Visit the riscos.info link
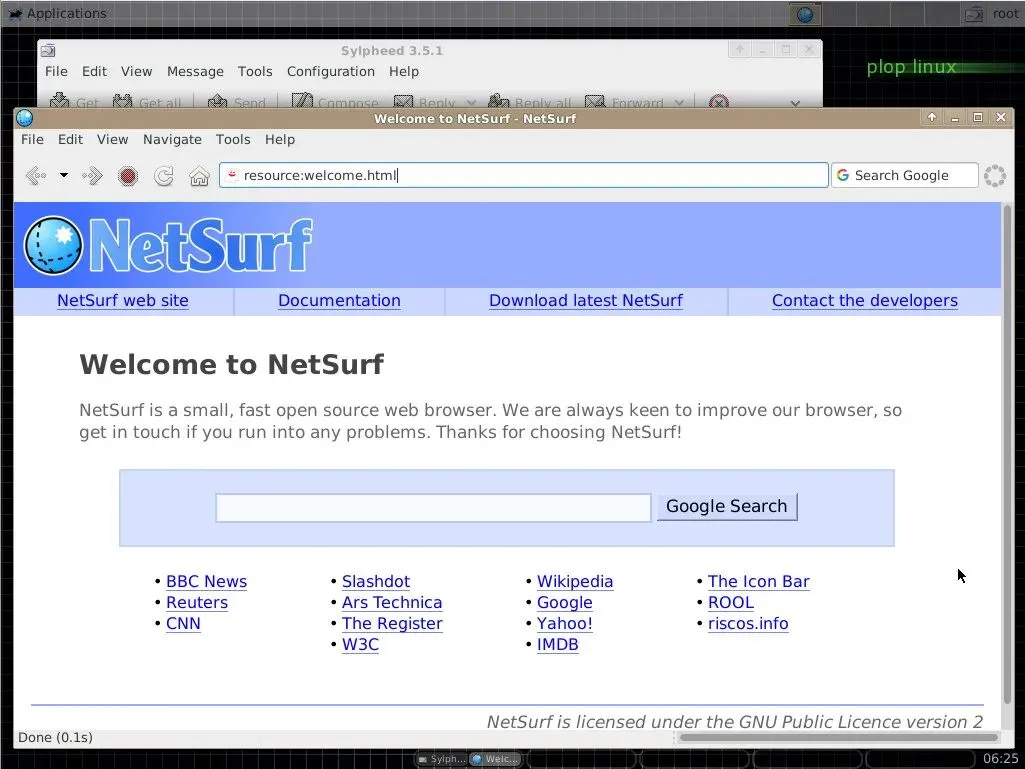Image resolution: width=1025 pixels, height=769 pixels. pyautogui.click(x=748, y=623)
